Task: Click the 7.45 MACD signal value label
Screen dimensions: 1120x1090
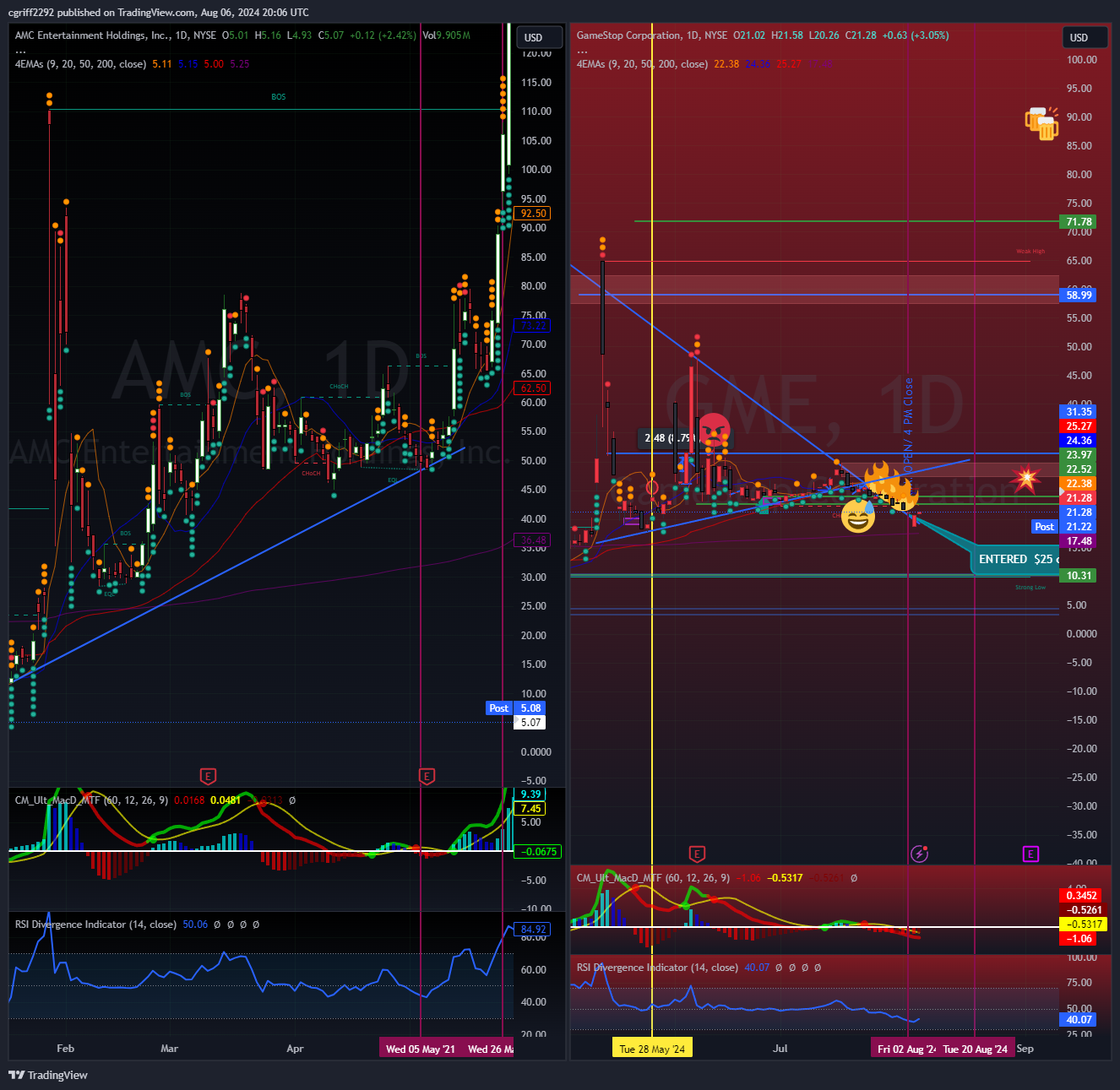Action: point(530,809)
